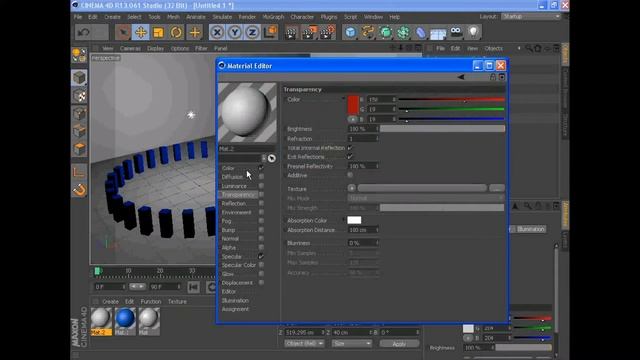Toggle the X axis lock
This screenshot has height=360, width=640.
click(x=217, y=32)
